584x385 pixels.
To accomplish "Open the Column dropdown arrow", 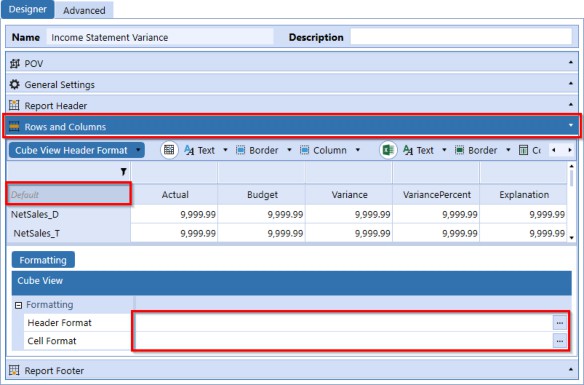I will click(x=358, y=150).
